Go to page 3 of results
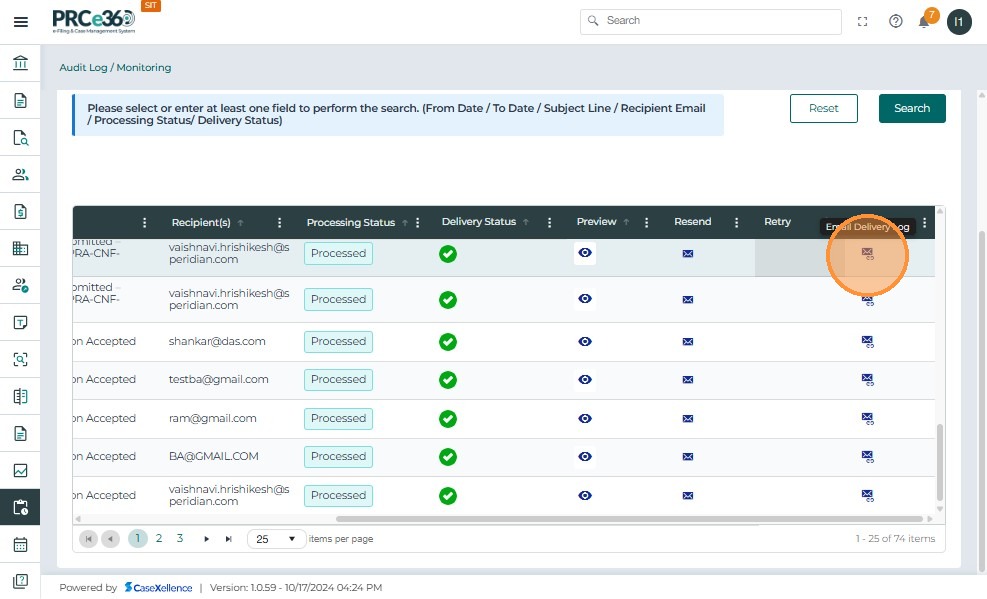 [180, 538]
